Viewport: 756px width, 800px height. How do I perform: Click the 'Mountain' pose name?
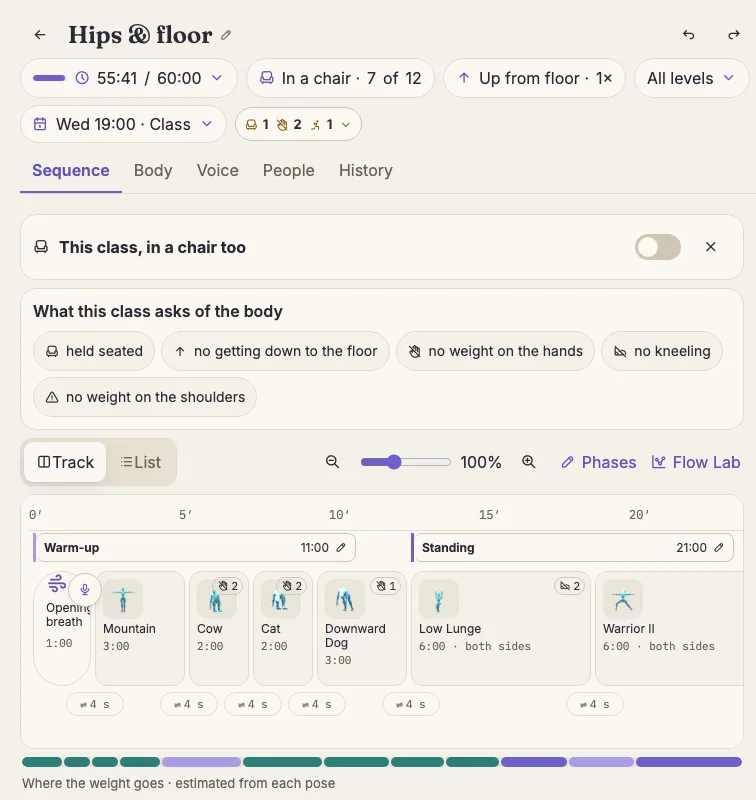click(x=129, y=629)
